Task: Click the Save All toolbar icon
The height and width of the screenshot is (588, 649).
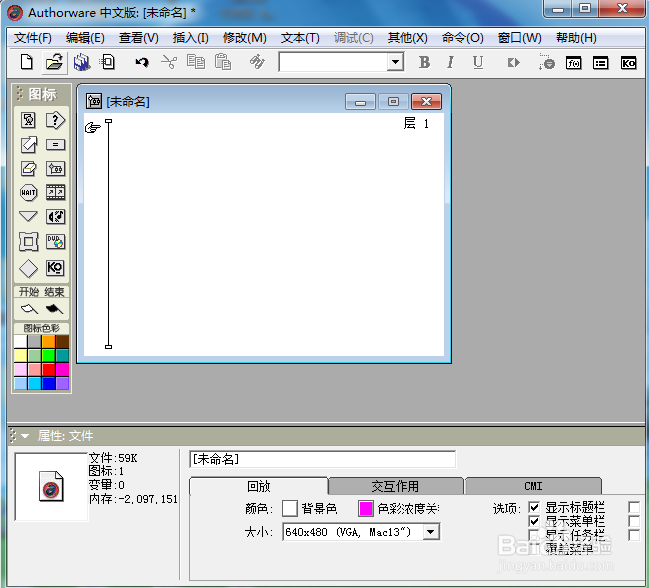Action: tap(82, 62)
